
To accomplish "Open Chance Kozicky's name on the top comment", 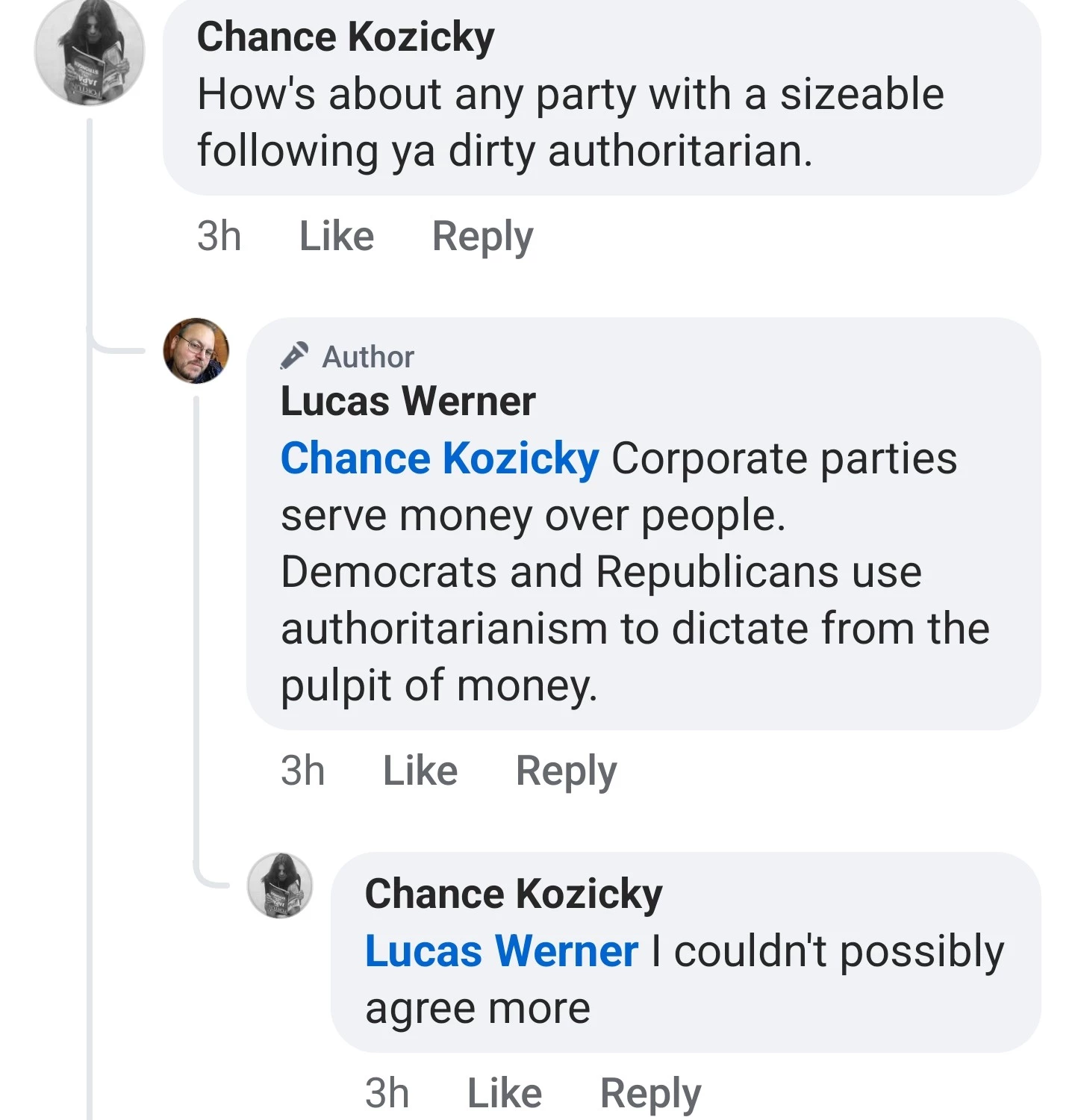I will [x=346, y=37].
